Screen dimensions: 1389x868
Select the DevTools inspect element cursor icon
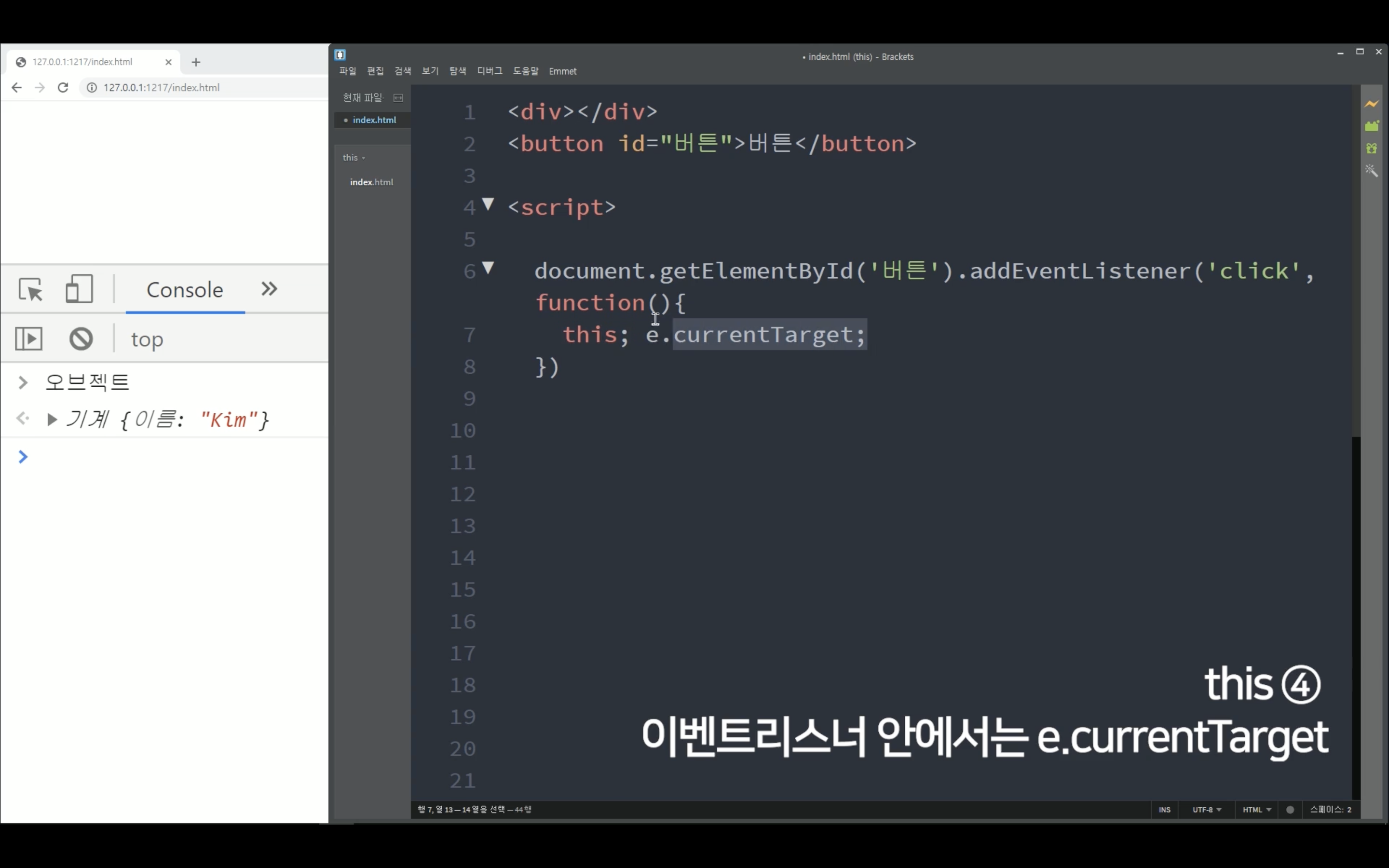(x=30, y=289)
